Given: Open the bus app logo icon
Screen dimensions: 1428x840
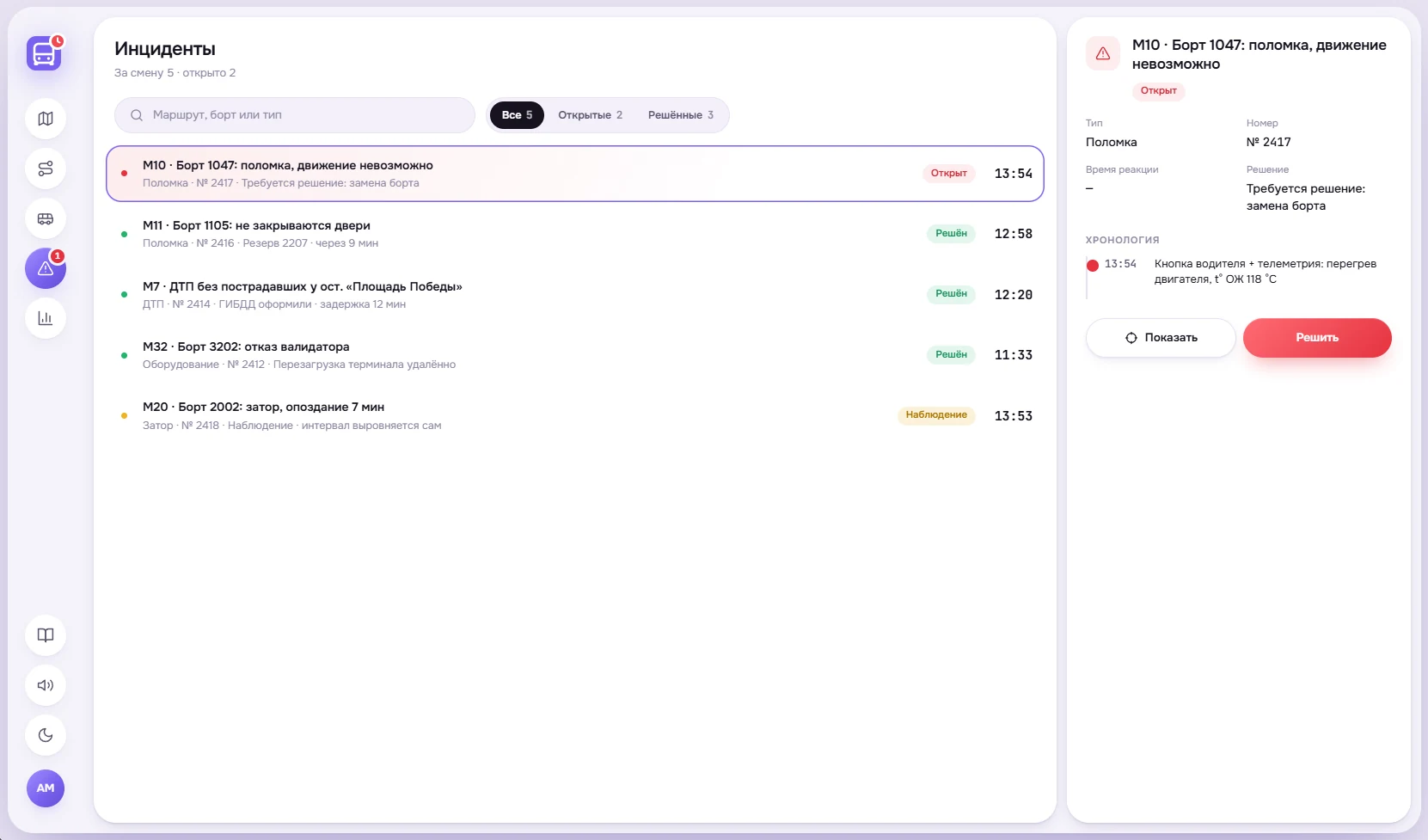Looking at the screenshot, I should [45, 53].
